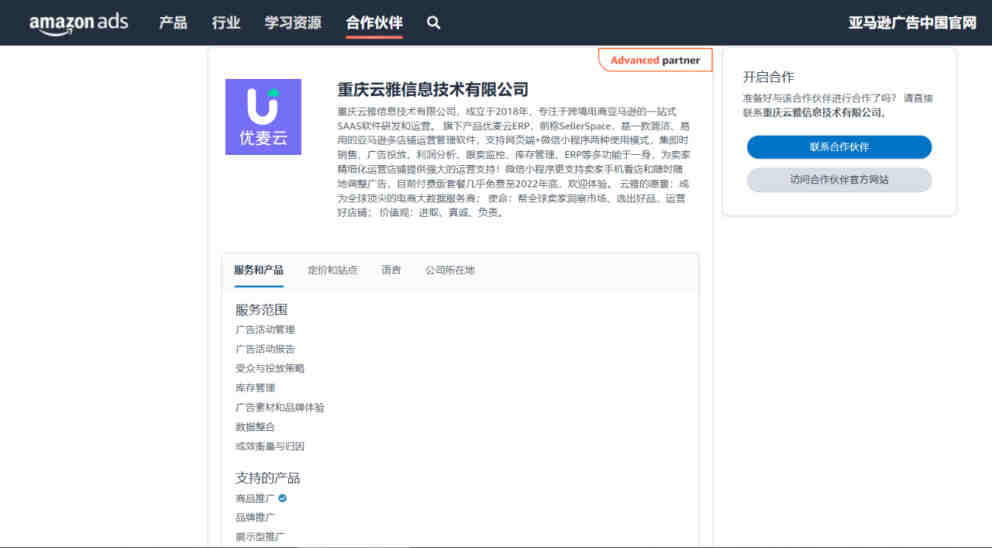
Task: Click the 展示型推广 product item
Action: tap(260, 537)
